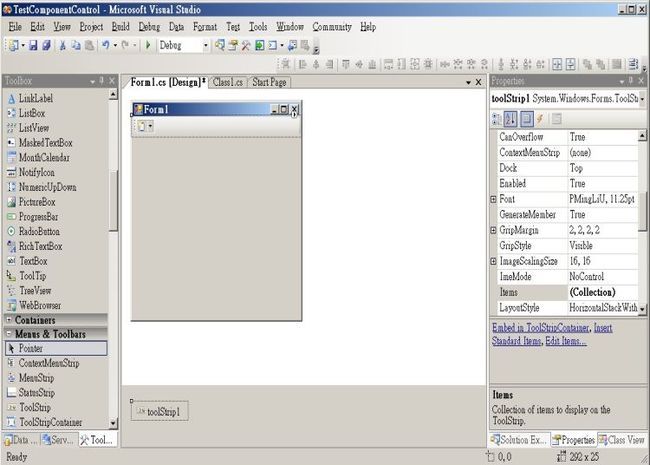The height and width of the screenshot is (465, 650).
Task: Click the Copy icon in the toolbar
Action: (76, 45)
